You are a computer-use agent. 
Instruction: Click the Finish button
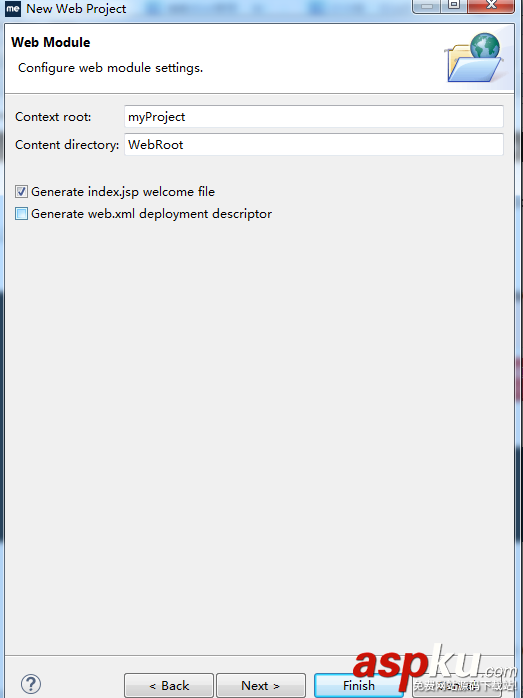pos(359,686)
